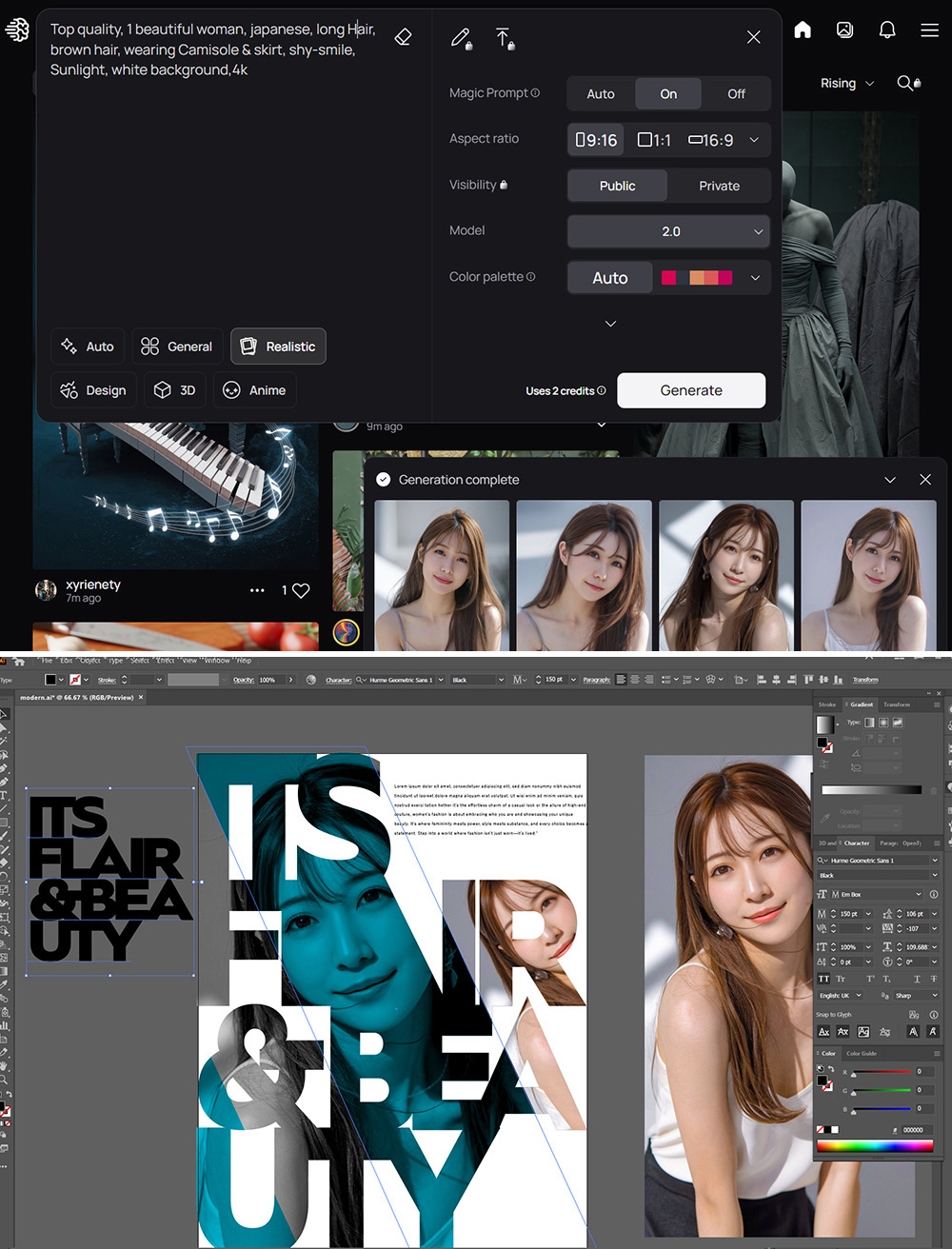Switch to the Transform panel tab
The height and width of the screenshot is (1249, 952).
click(897, 704)
